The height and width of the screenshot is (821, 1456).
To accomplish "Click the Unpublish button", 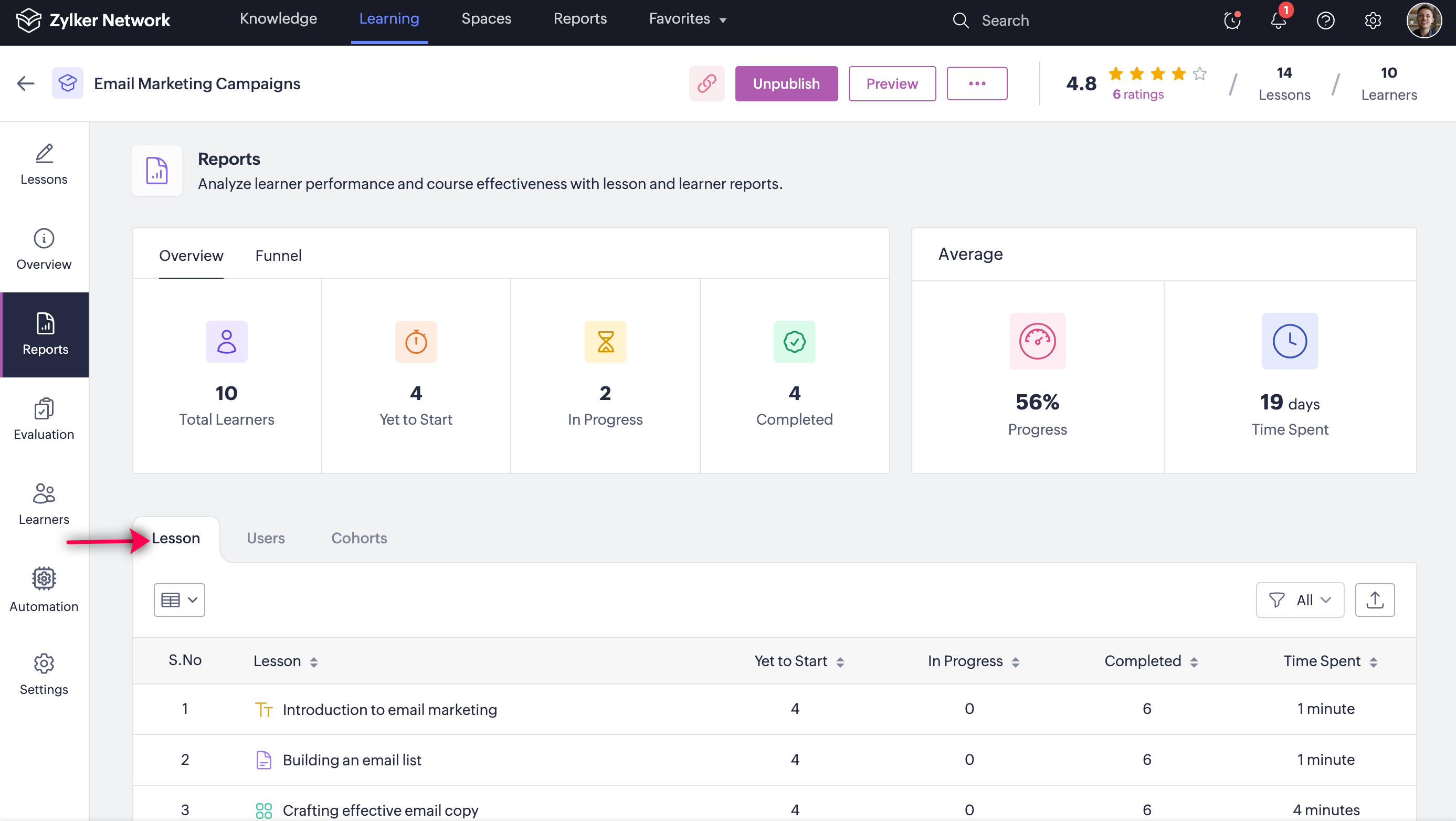I will tap(786, 83).
